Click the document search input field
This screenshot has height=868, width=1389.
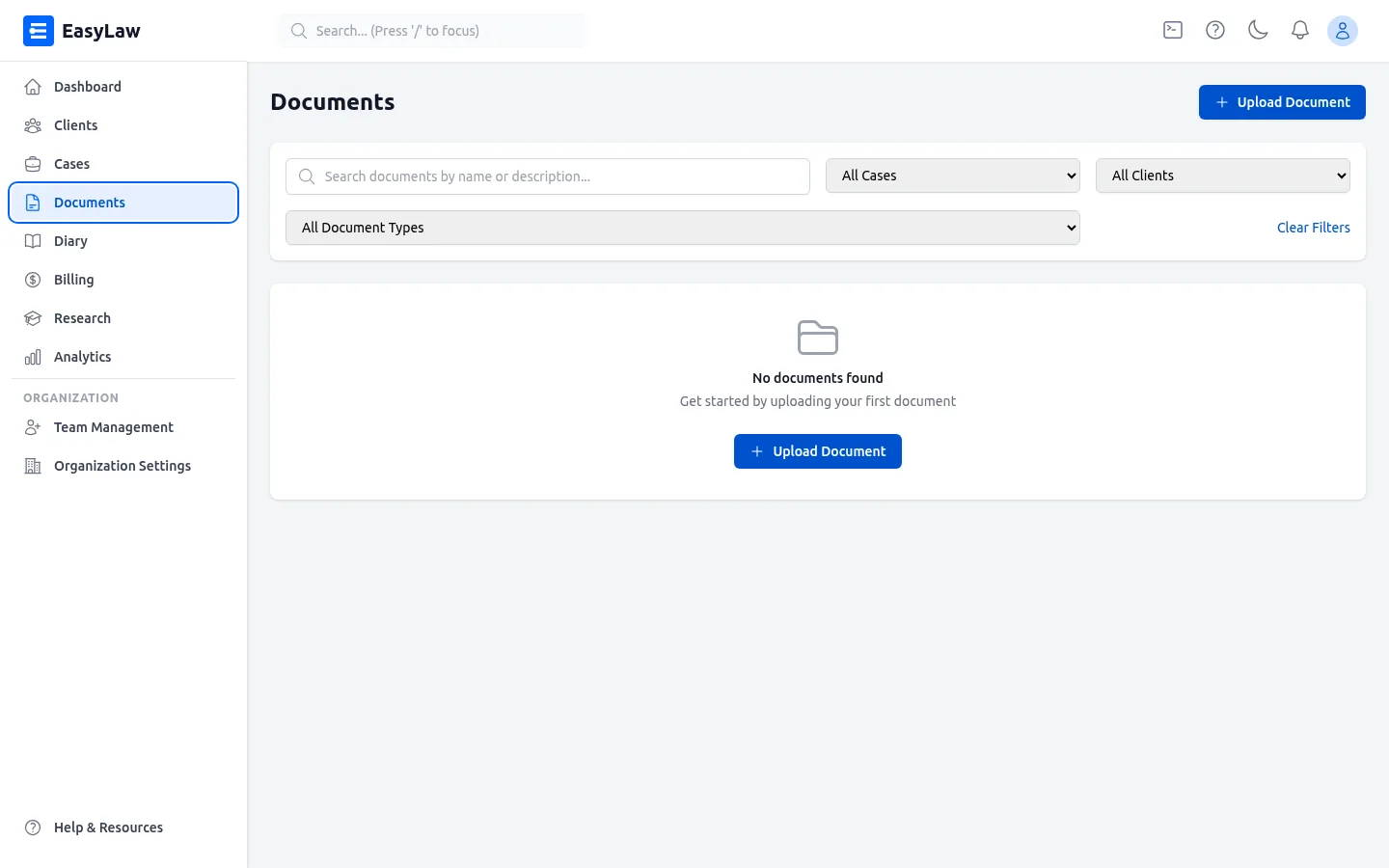[547, 176]
